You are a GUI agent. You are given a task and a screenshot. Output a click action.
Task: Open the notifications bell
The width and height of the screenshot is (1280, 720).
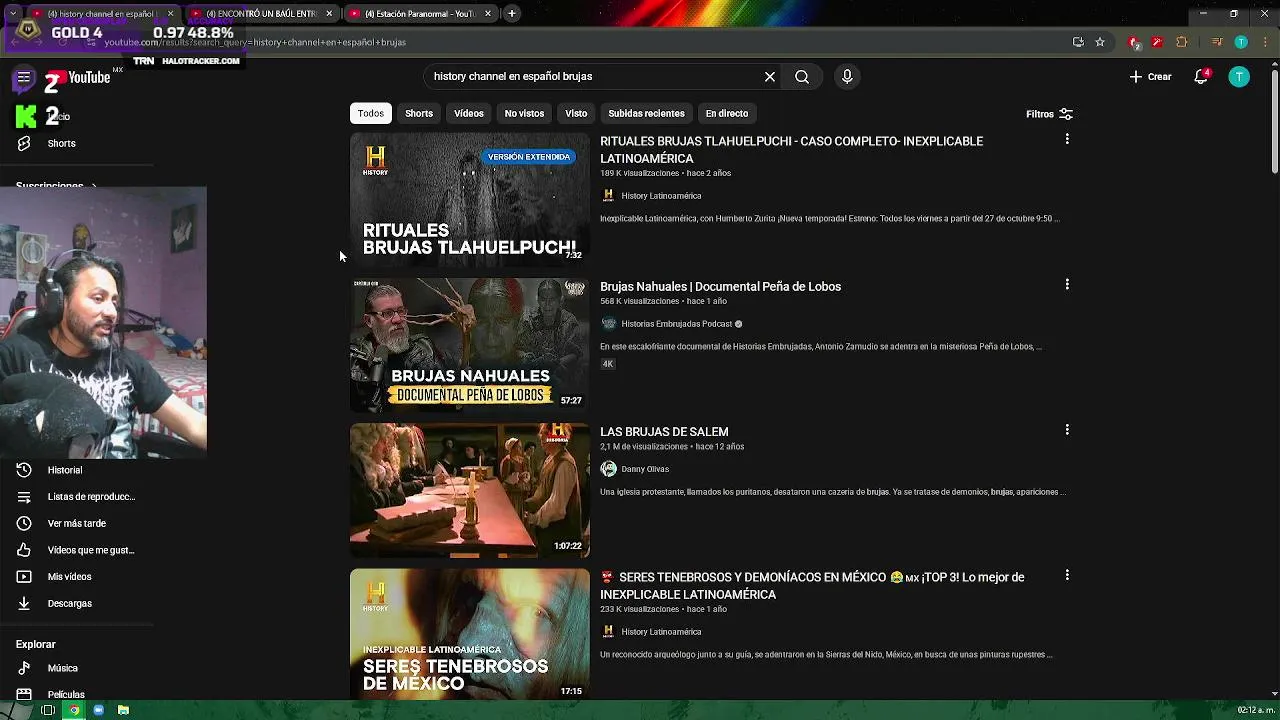coord(1202,77)
